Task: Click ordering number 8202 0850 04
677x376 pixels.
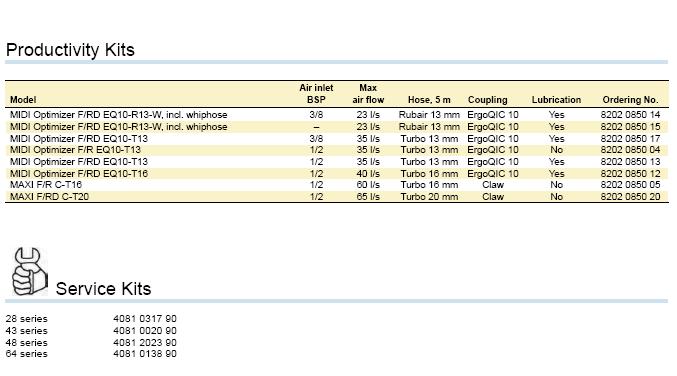Action: [x=630, y=150]
